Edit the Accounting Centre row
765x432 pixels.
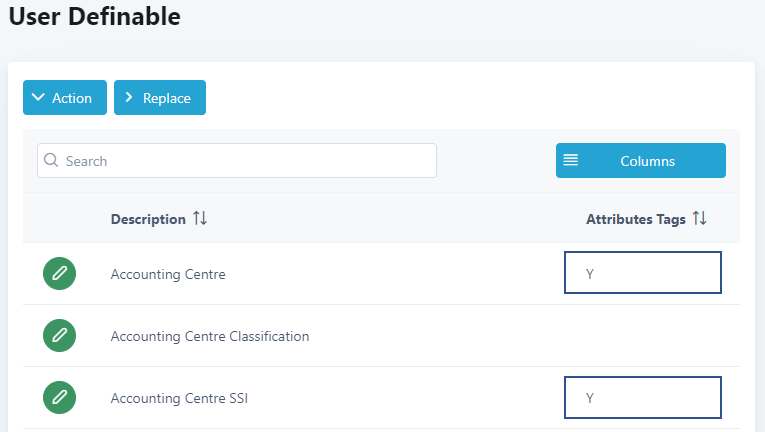[x=60, y=273]
